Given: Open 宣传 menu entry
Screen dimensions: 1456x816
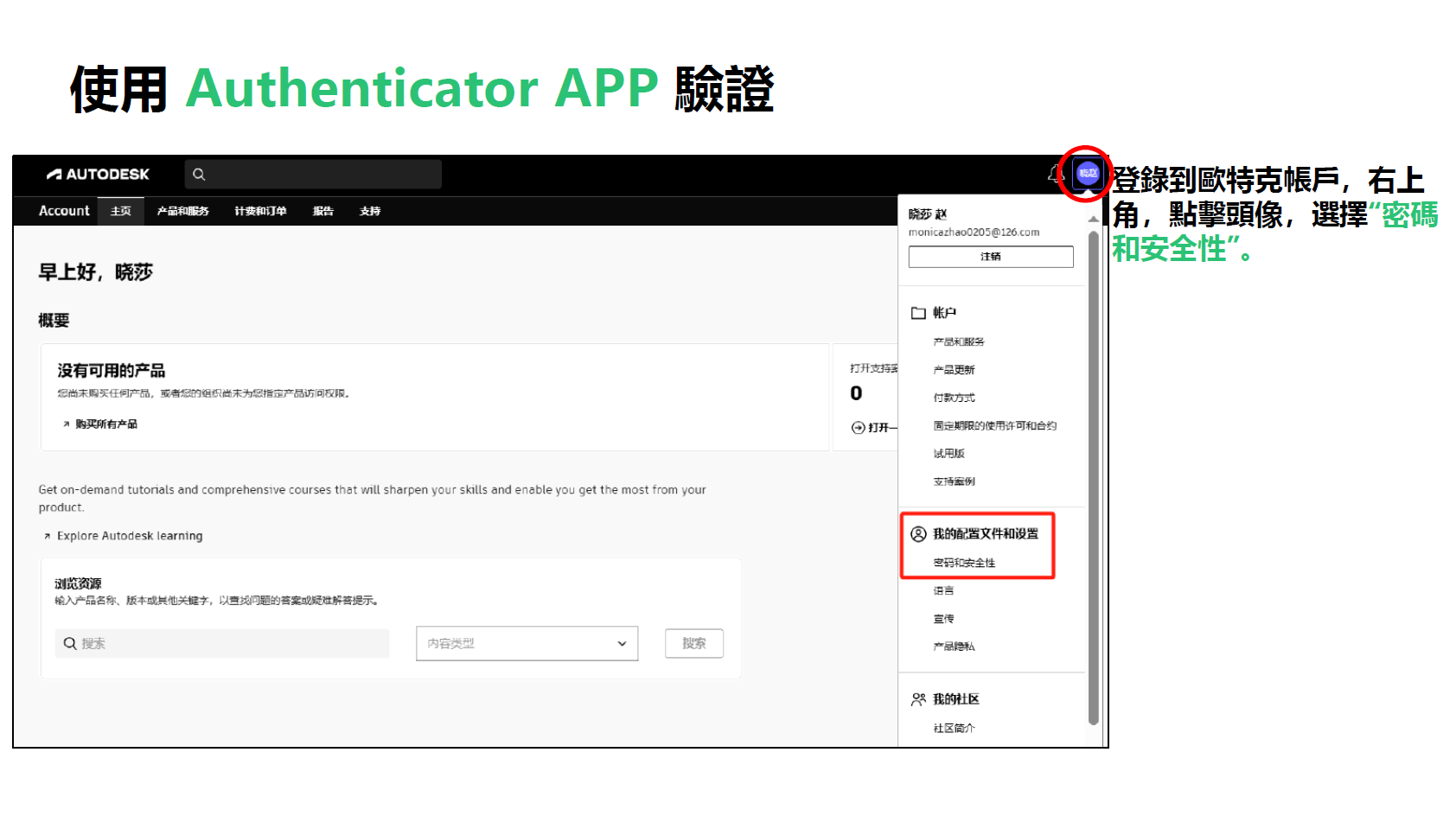Looking at the screenshot, I should pyautogui.click(x=943, y=619).
